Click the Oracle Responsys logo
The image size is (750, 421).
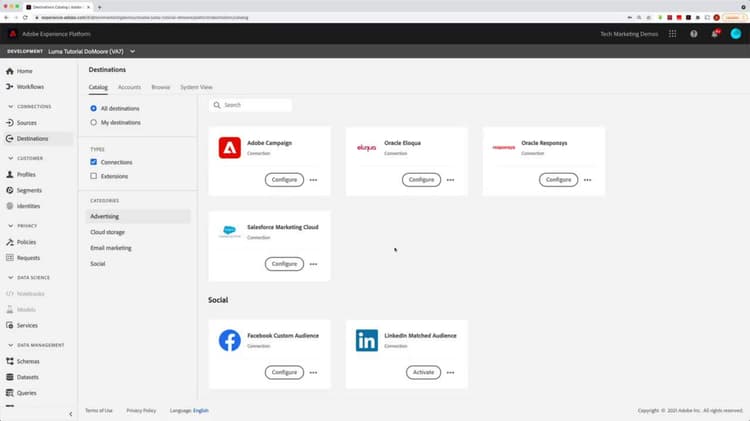tap(504, 147)
